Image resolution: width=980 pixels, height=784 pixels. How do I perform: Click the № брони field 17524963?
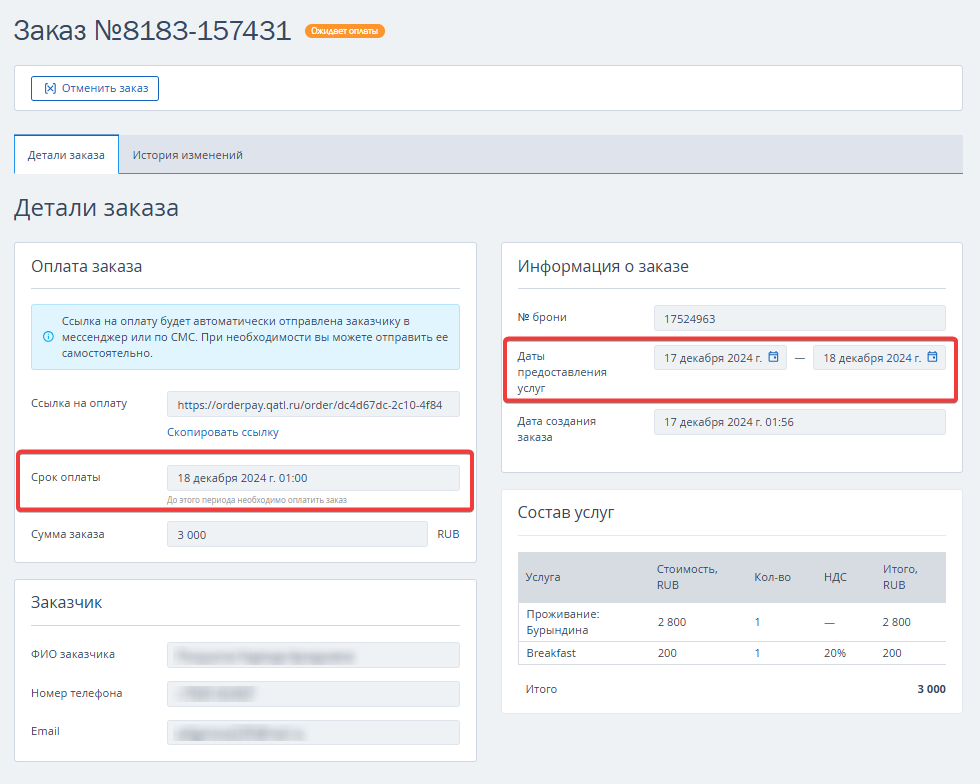tap(799, 318)
